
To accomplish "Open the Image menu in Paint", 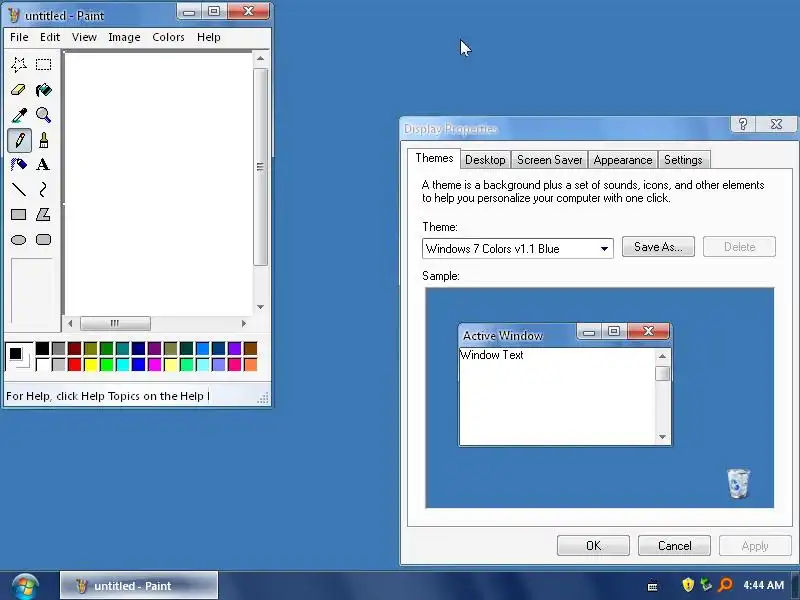I will click(x=124, y=37).
